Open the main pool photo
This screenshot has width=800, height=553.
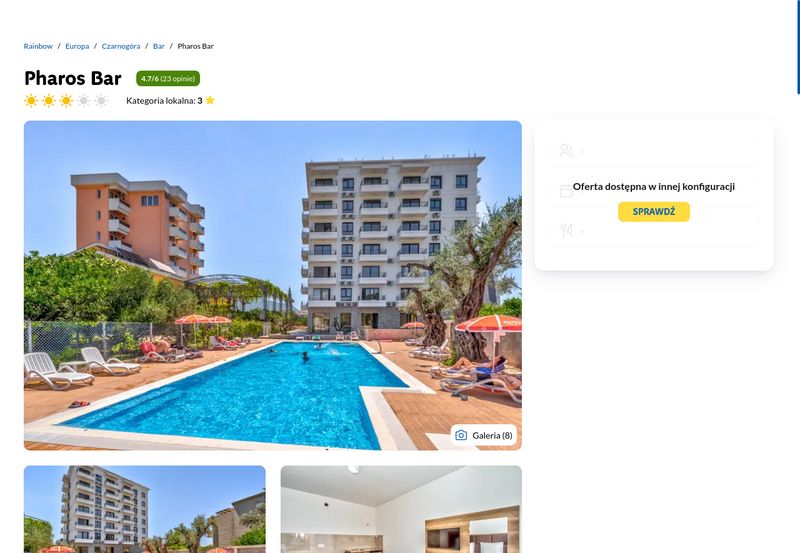[272, 285]
